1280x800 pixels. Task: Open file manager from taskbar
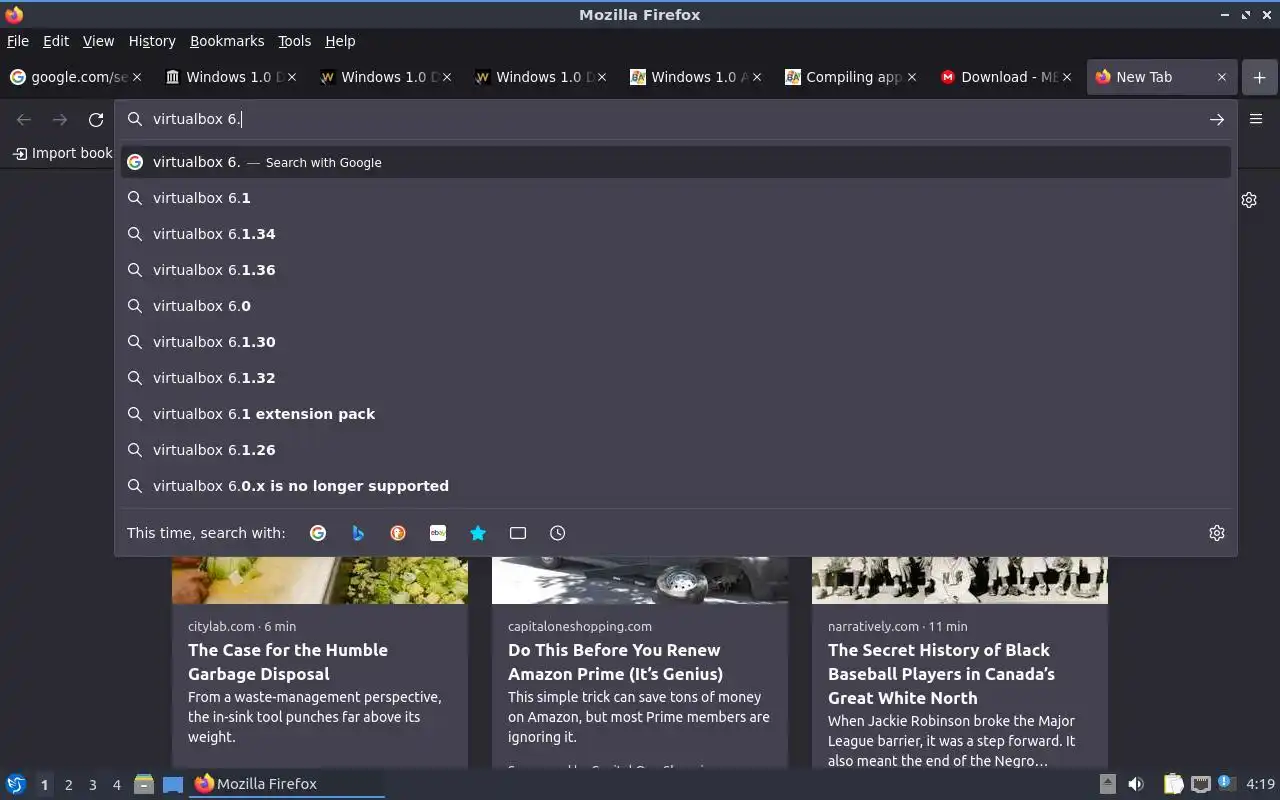click(x=144, y=784)
